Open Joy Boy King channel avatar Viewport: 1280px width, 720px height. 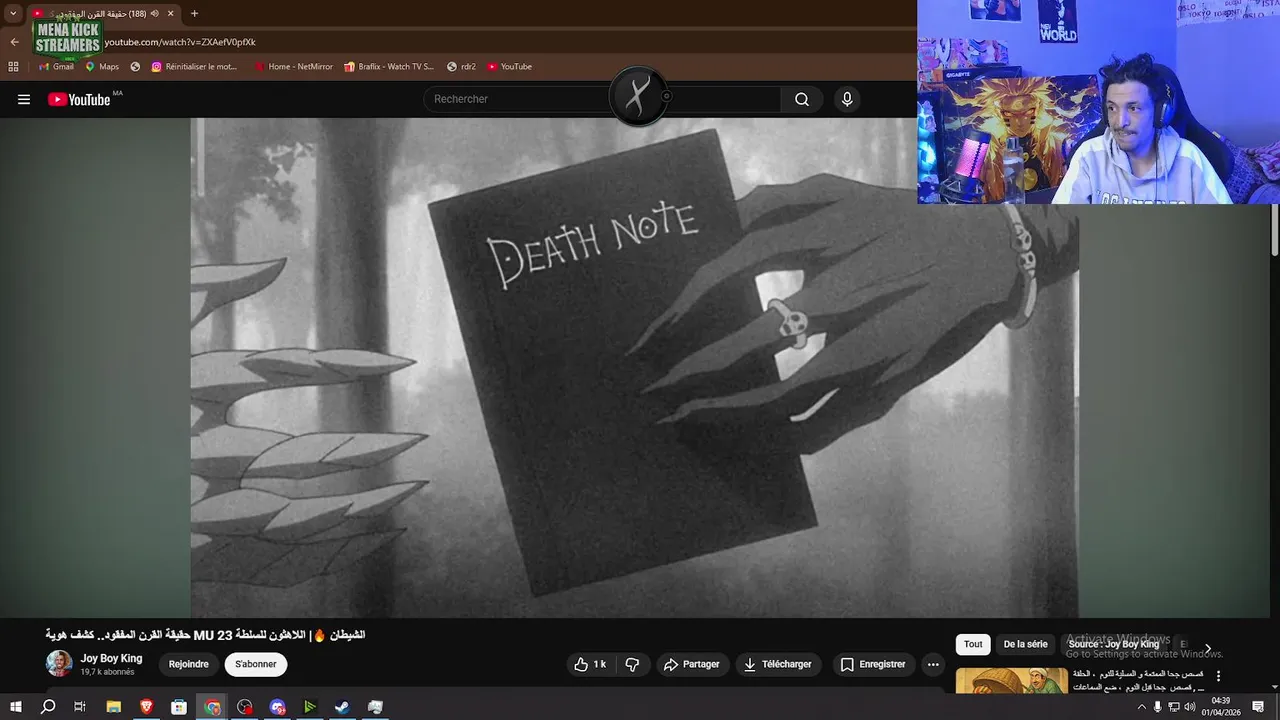tap(59, 664)
